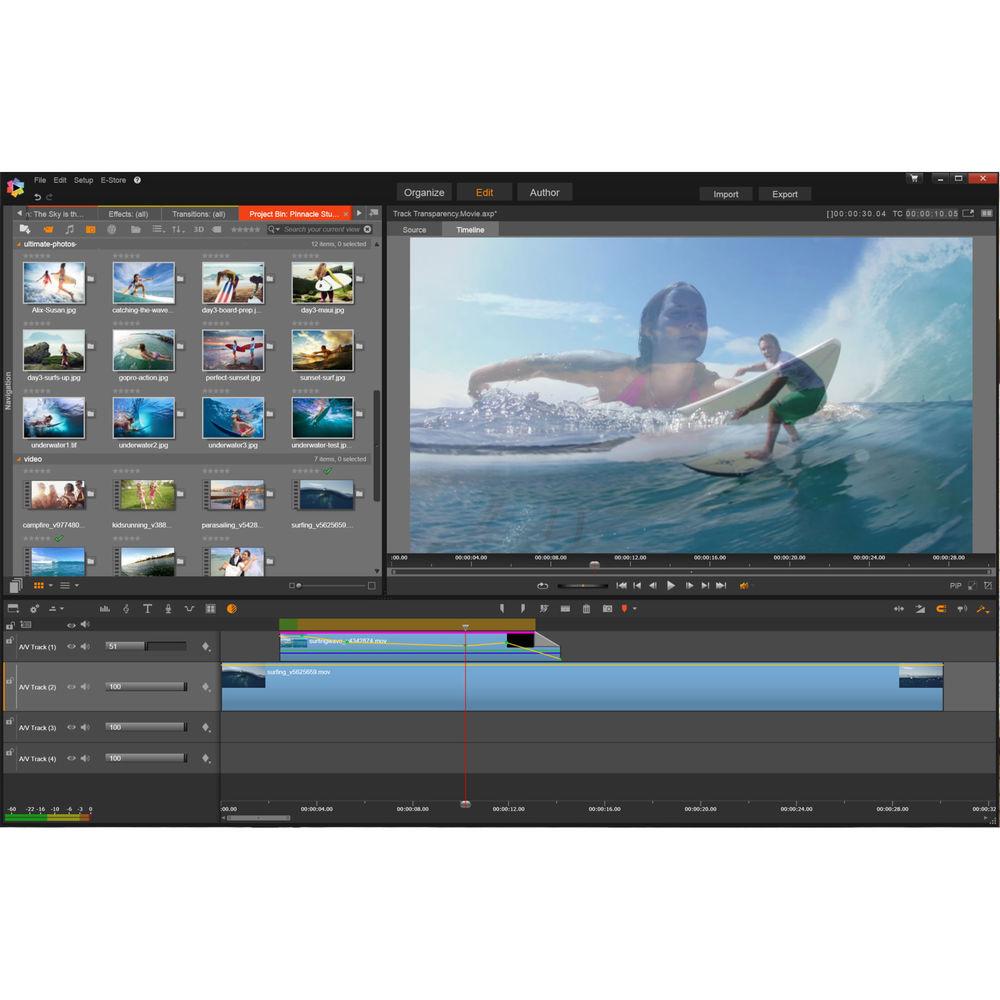Enable loop playback in the preview controls
The width and height of the screenshot is (1000, 1000).
[542, 585]
